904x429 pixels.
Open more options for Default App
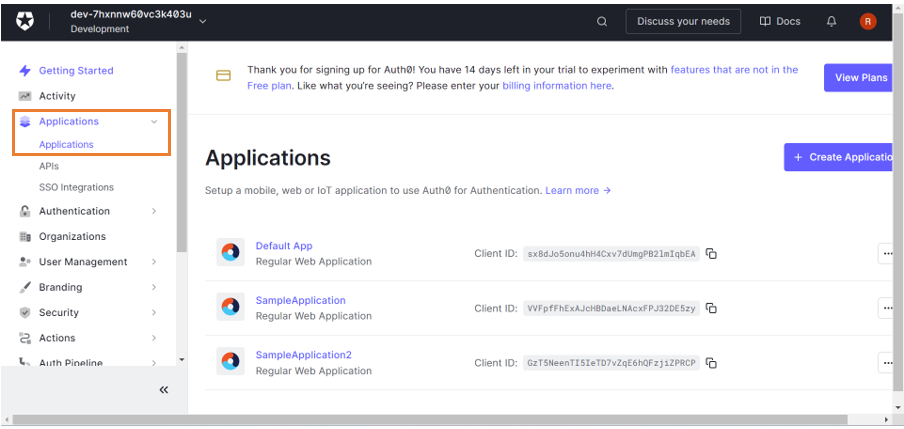tap(887, 254)
